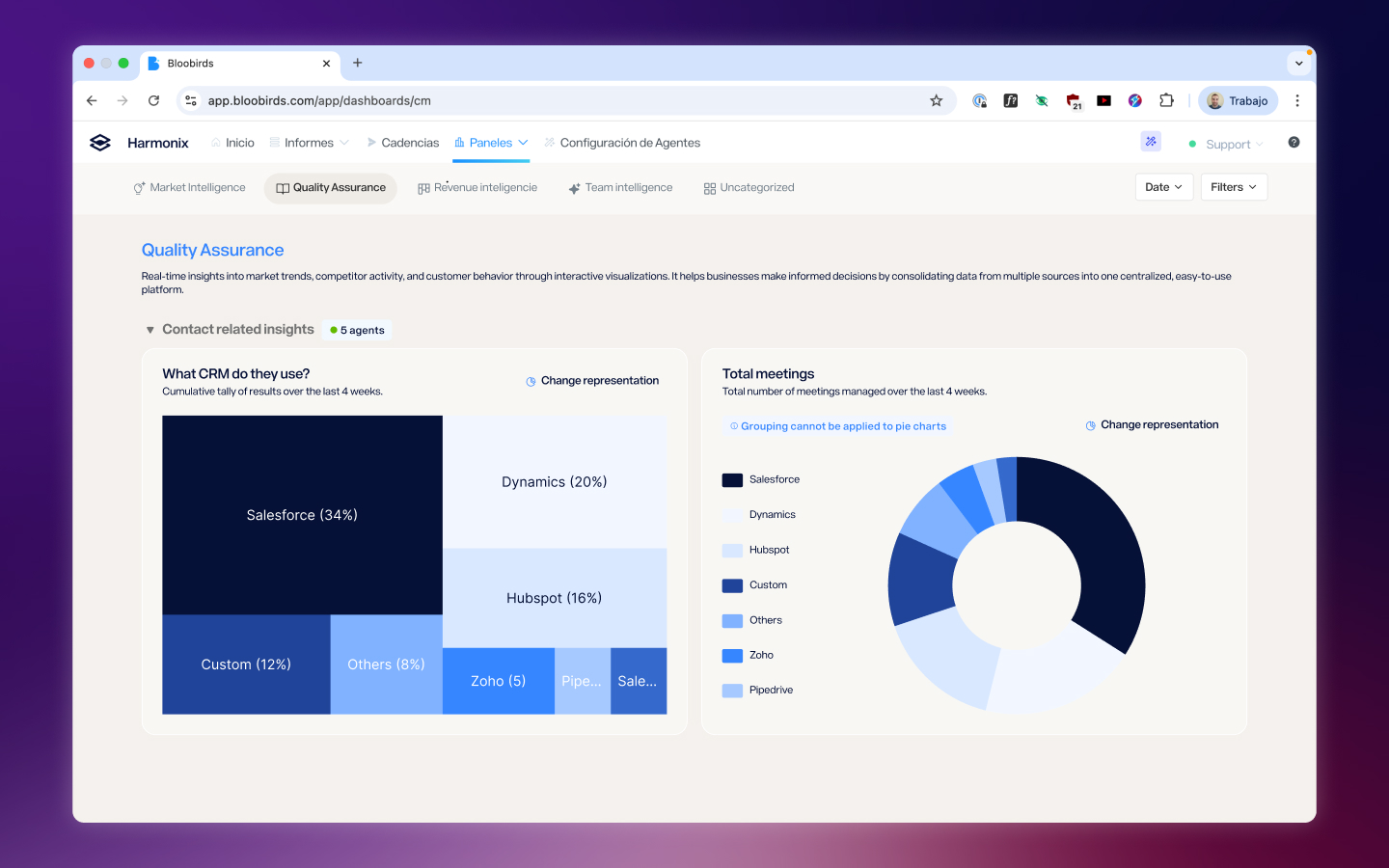Screen dimensions: 1389x868
Task: Click the 5 agents badge
Action: pos(357,330)
